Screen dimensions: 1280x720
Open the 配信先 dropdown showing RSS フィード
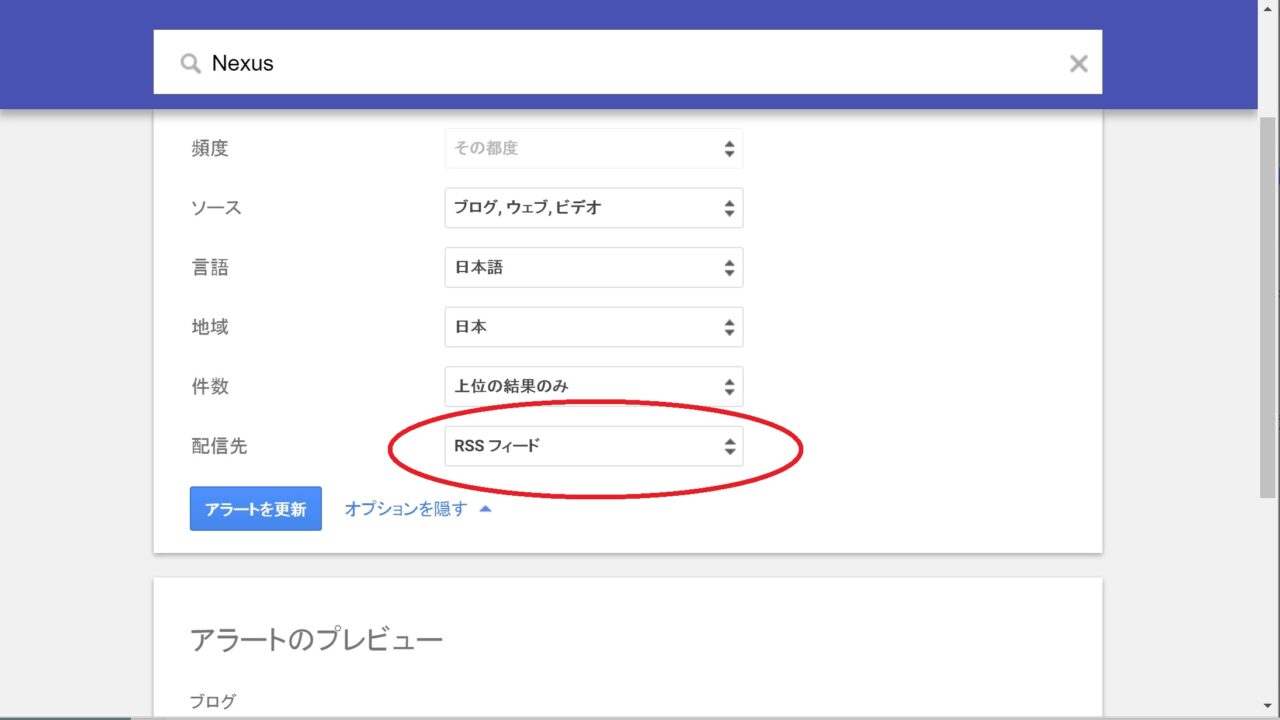(x=593, y=446)
